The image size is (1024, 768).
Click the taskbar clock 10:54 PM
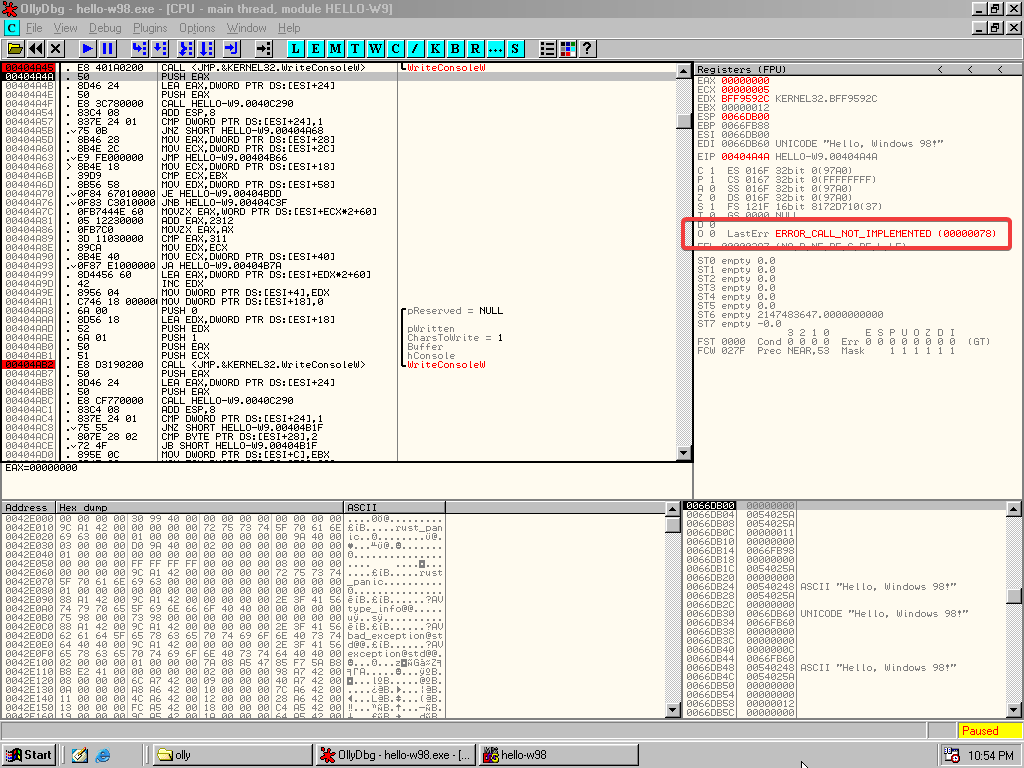click(991, 756)
